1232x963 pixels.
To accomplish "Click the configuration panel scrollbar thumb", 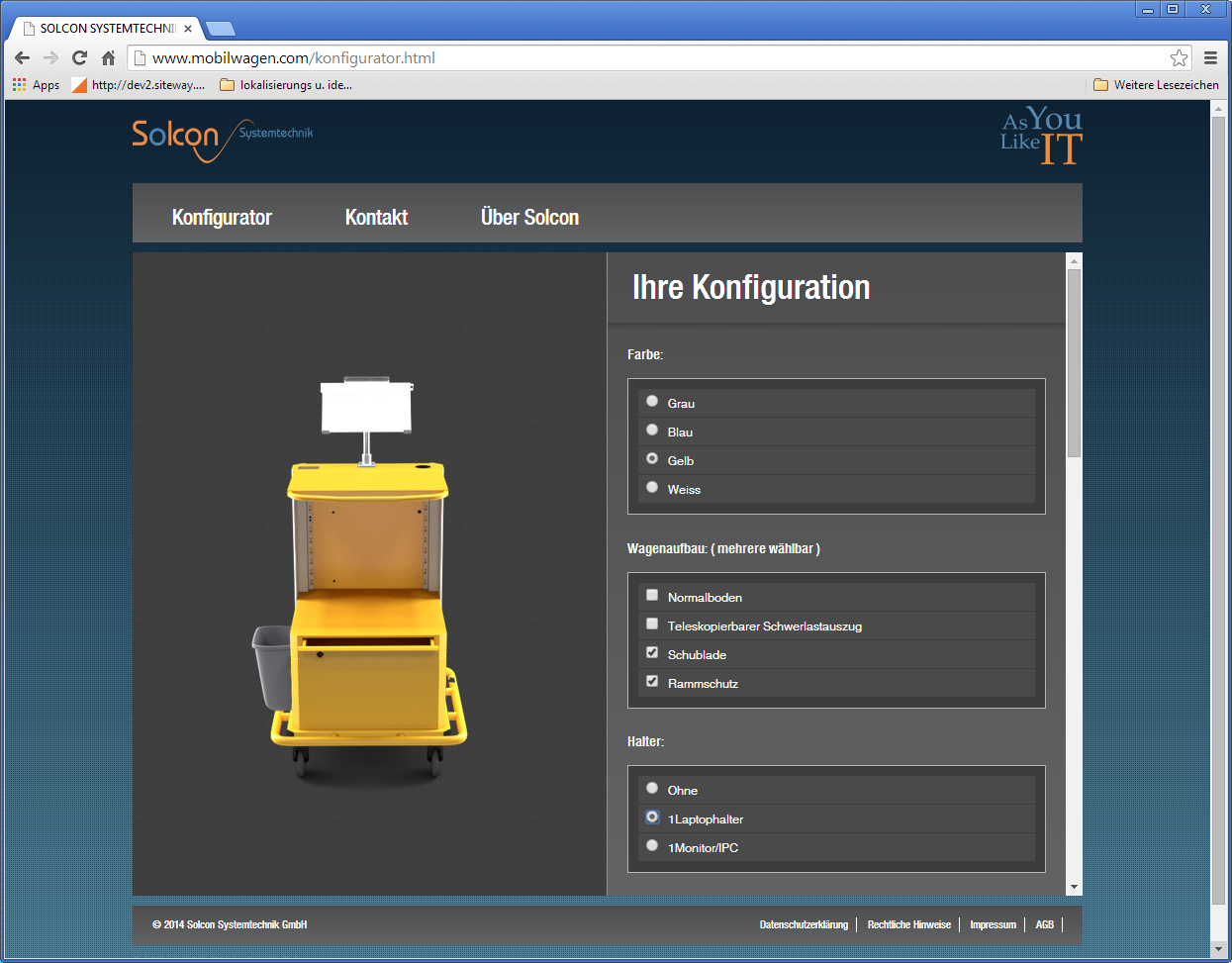I will pyautogui.click(x=1075, y=363).
